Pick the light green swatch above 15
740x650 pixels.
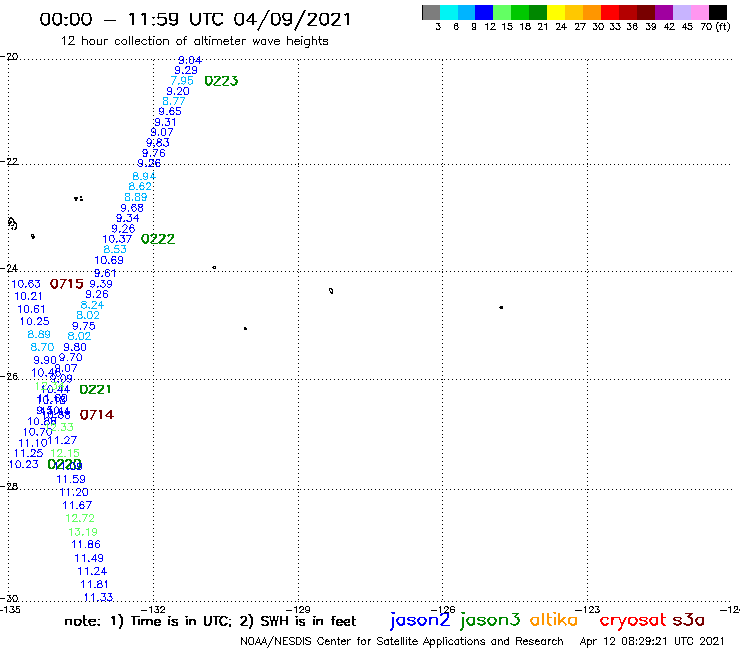click(x=502, y=12)
